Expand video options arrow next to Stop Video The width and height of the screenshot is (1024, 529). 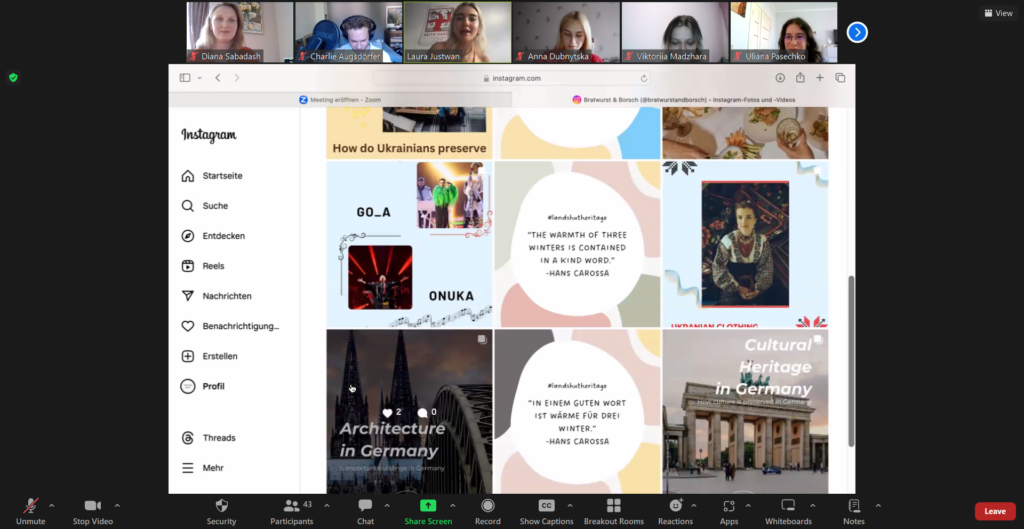(117, 506)
